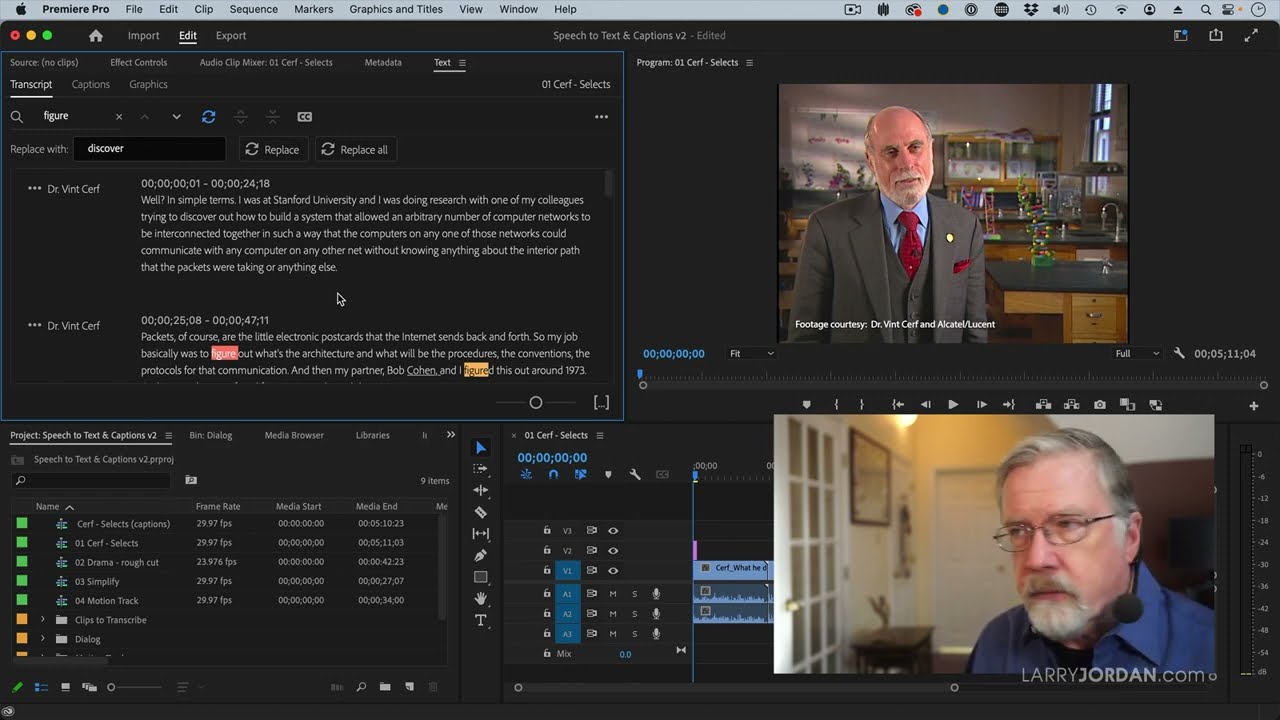1280x720 pixels.
Task: Clear the figure search field
Action: 118,117
